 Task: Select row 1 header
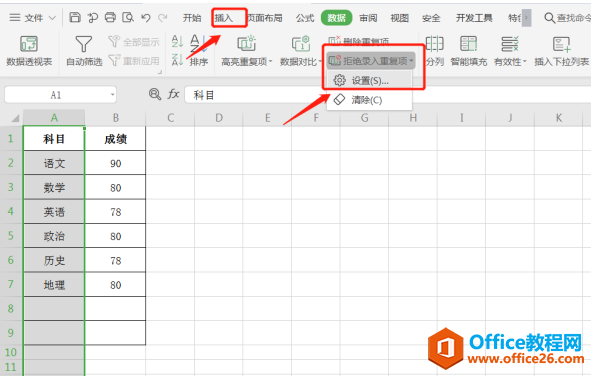click(11, 138)
